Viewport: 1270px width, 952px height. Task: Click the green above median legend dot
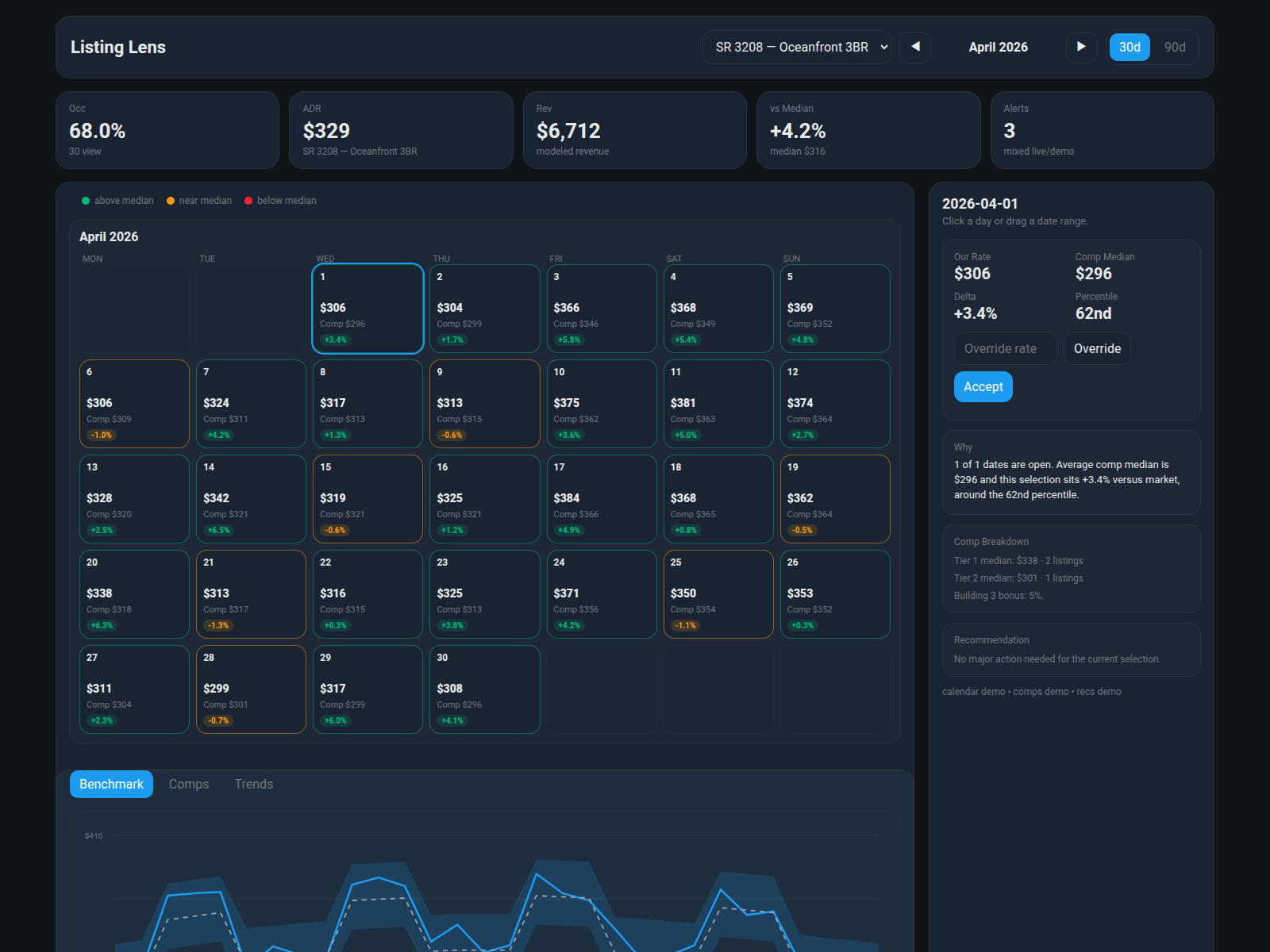[86, 201]
